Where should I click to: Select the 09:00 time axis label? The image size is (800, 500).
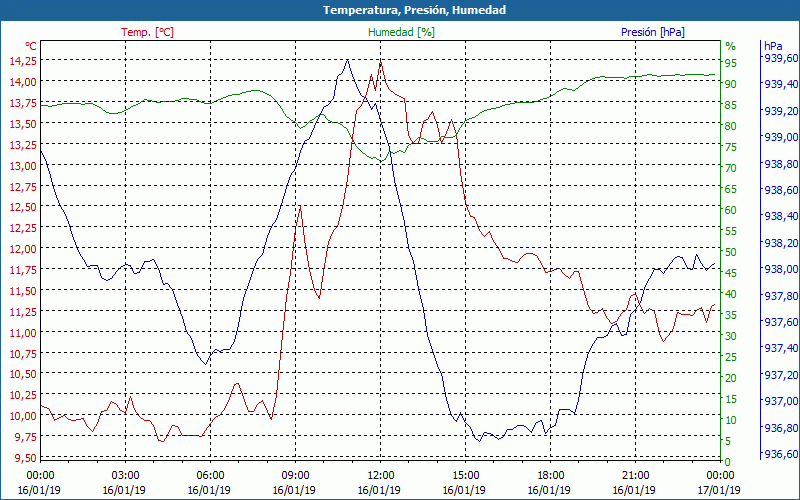click(295, 476)
